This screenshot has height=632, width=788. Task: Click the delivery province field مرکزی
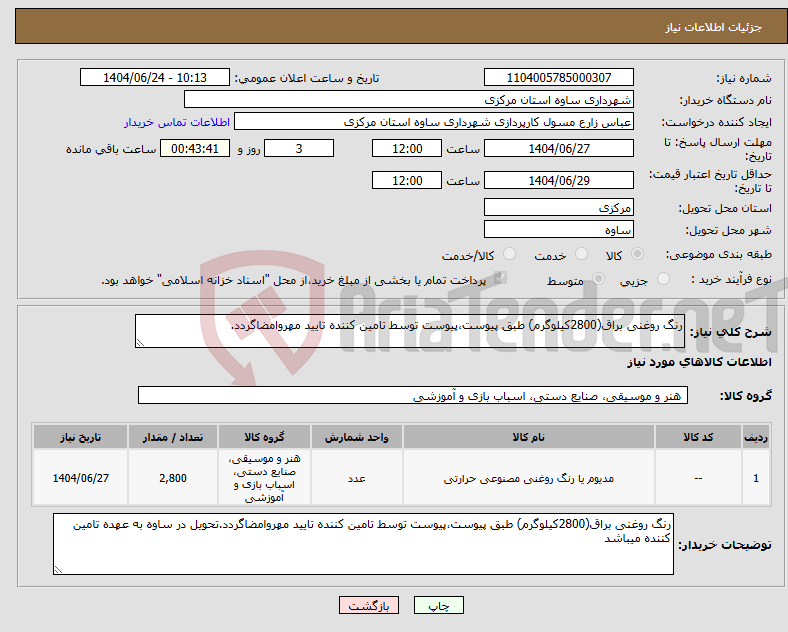tap(558, 207)
